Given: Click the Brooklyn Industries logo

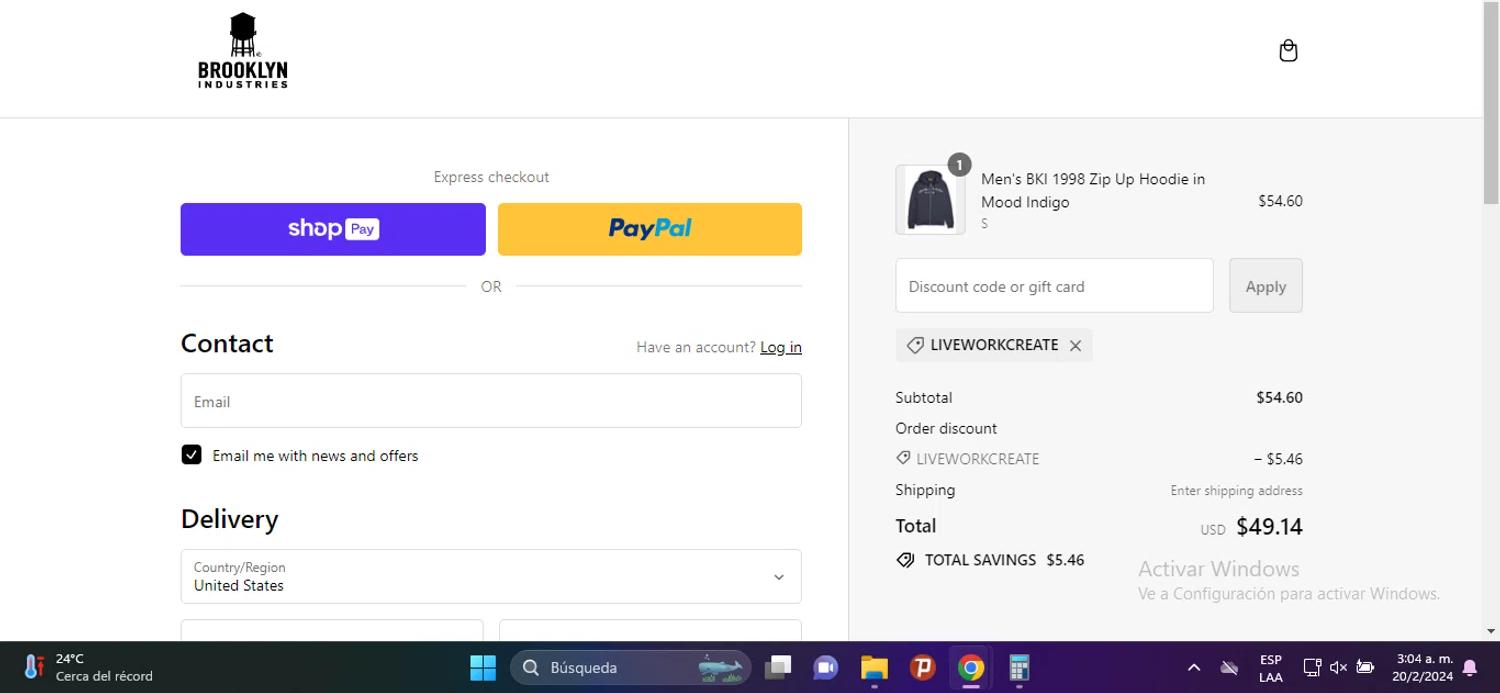Looking at the screenshot, I should pos(243,51).
